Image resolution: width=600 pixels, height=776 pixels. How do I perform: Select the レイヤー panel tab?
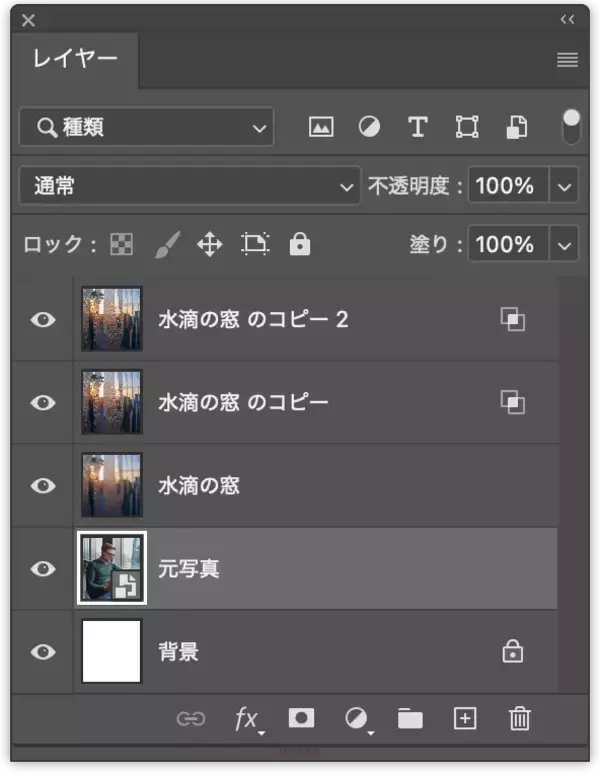click(x=75, y=59)
